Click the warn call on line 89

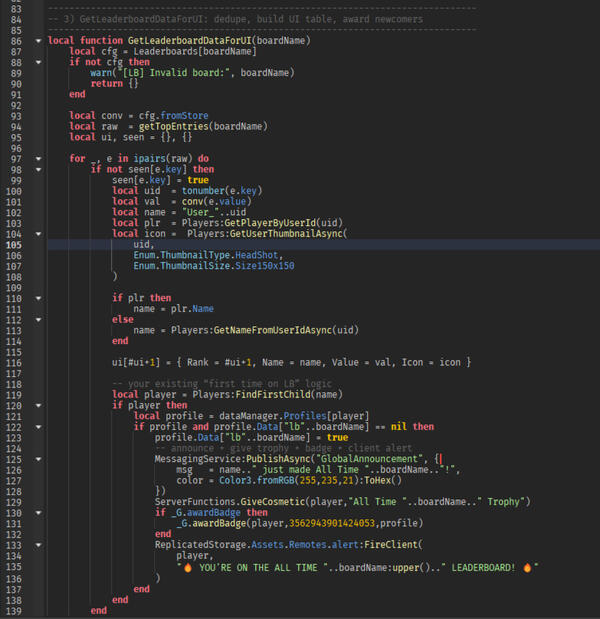pos(101,73)
